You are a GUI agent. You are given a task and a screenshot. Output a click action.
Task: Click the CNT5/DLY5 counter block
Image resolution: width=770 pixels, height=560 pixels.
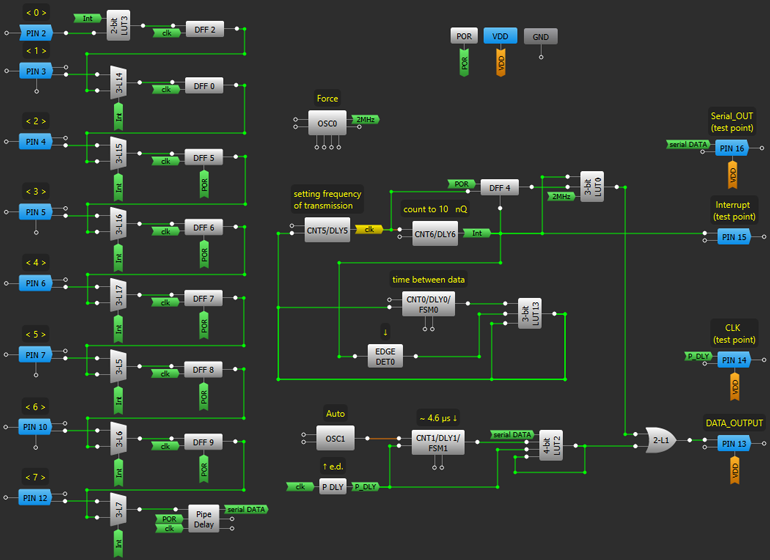point(327,231)
